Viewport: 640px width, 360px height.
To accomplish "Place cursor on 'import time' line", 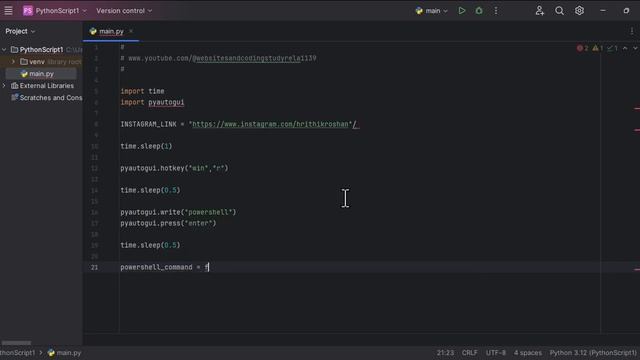I will [x=142, y=91].
